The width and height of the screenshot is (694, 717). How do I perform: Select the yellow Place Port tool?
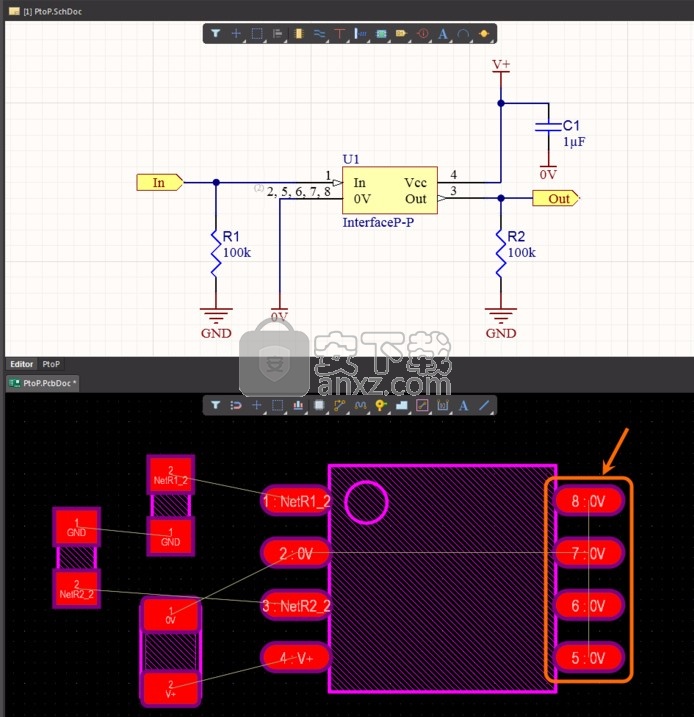401,33
